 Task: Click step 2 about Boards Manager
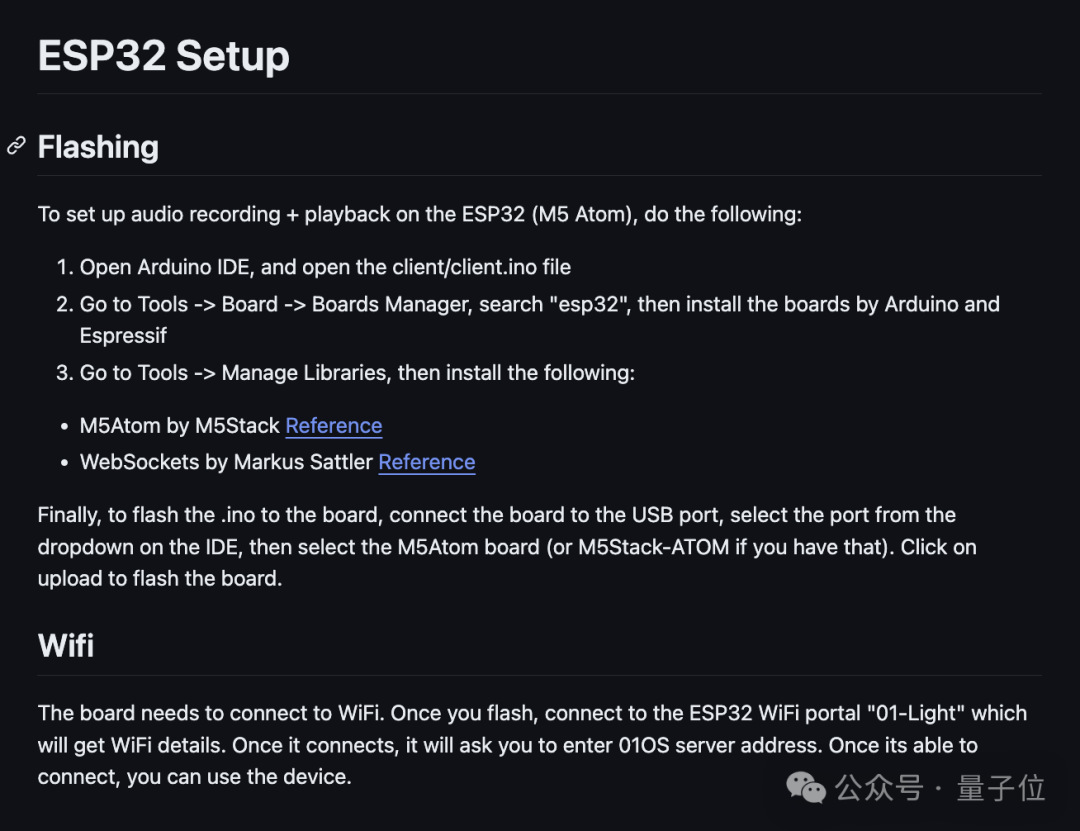[540, 304]
